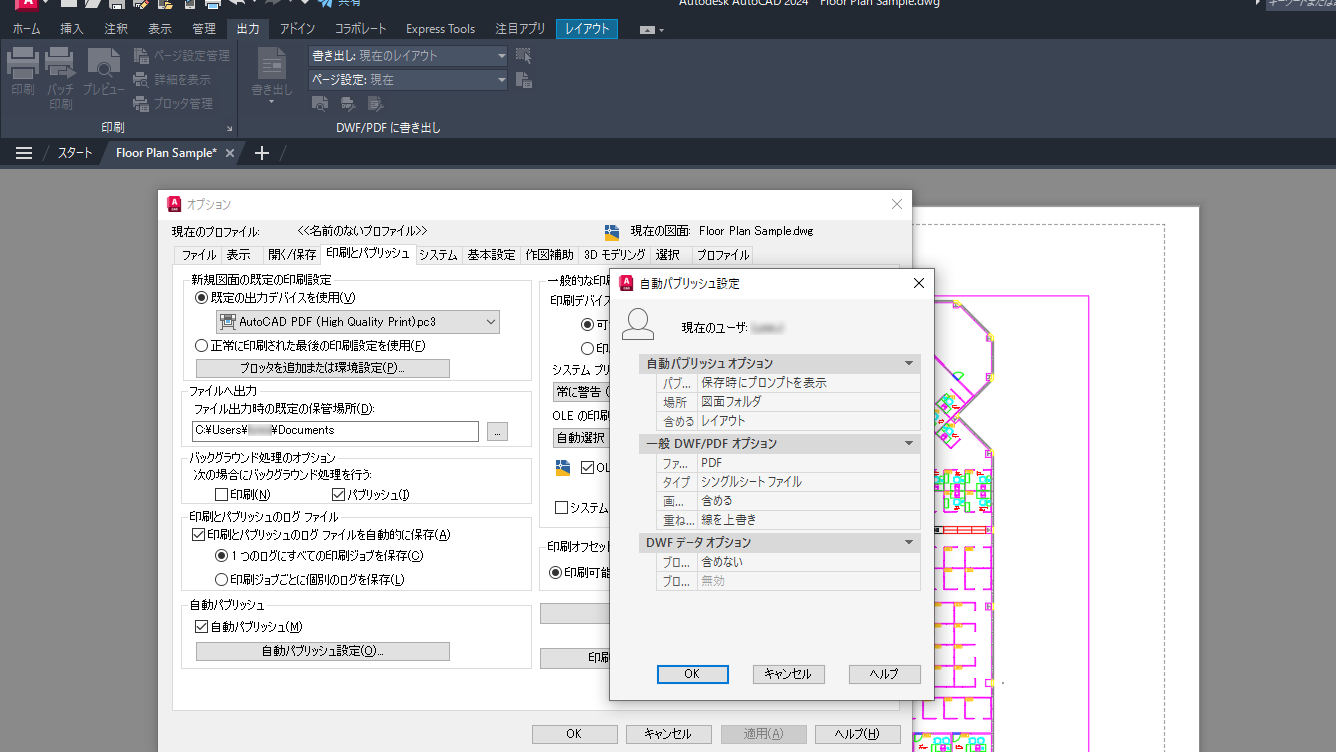
Task: Open the 開く/保存 tab in オプション
Action: coord(292,255)
